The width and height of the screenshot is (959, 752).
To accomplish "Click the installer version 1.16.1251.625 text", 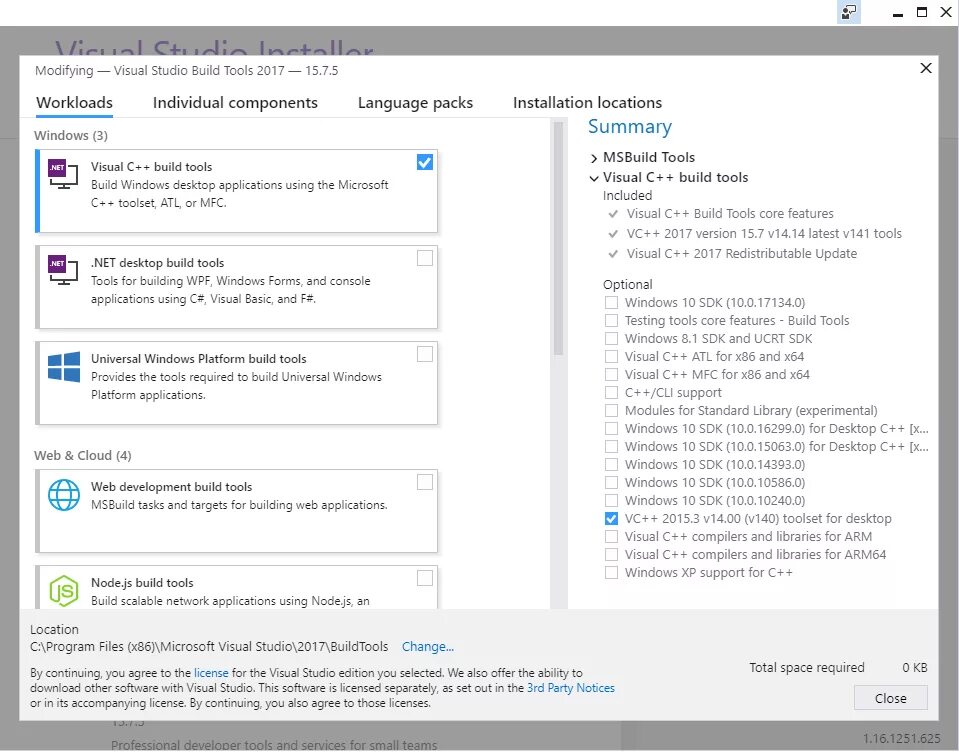I will tap(902, 739).
